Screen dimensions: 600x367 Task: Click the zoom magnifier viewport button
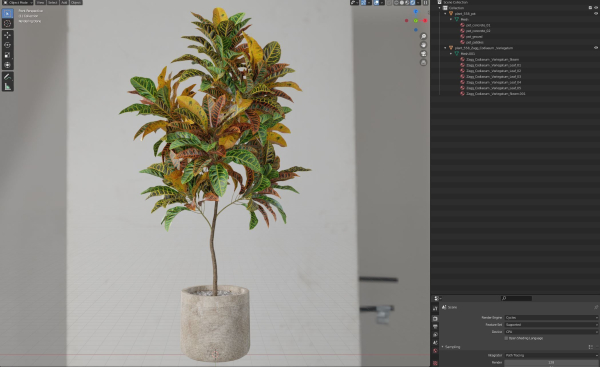point(423,36)
